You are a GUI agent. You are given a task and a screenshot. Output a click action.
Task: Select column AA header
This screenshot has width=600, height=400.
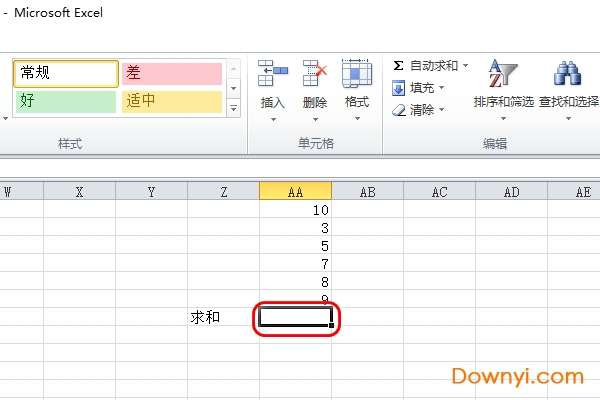tap(295, 191)
